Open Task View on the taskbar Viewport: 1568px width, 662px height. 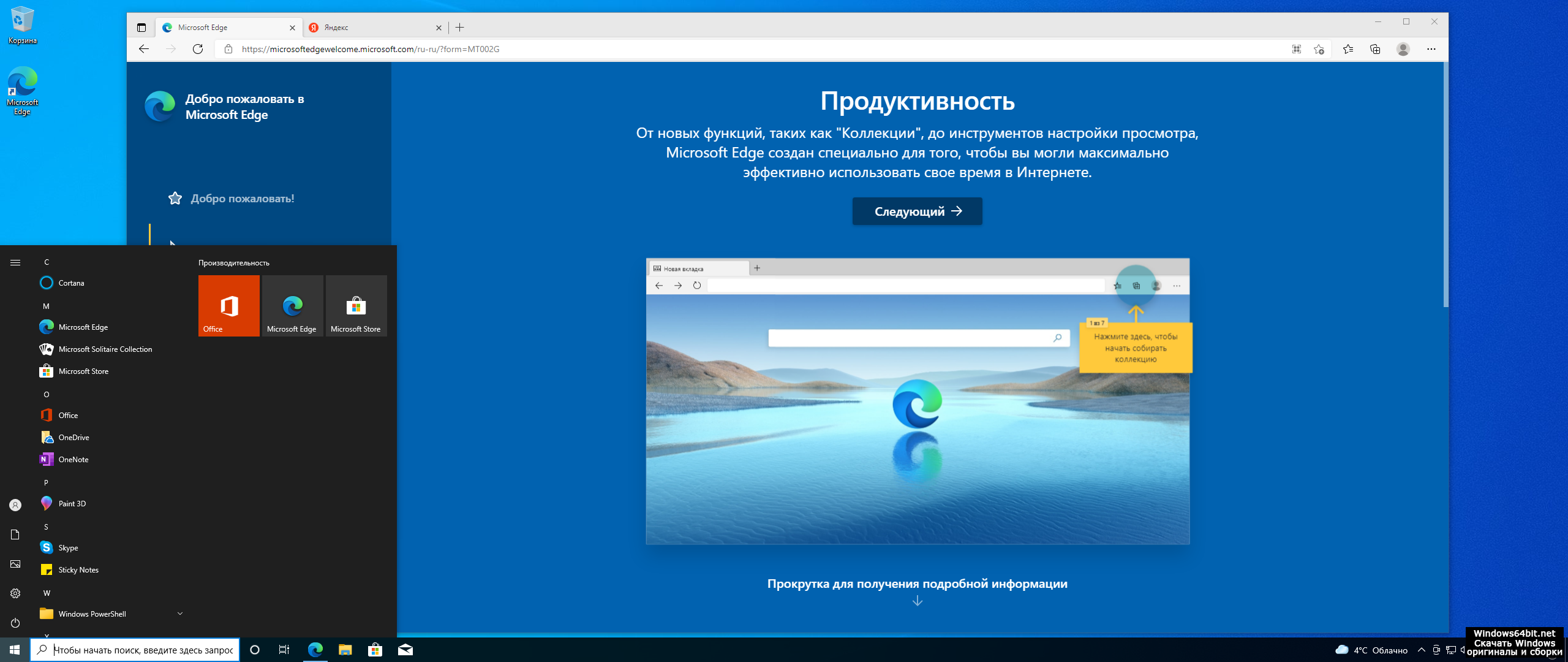pyautogui.click(x=284, y=650)
